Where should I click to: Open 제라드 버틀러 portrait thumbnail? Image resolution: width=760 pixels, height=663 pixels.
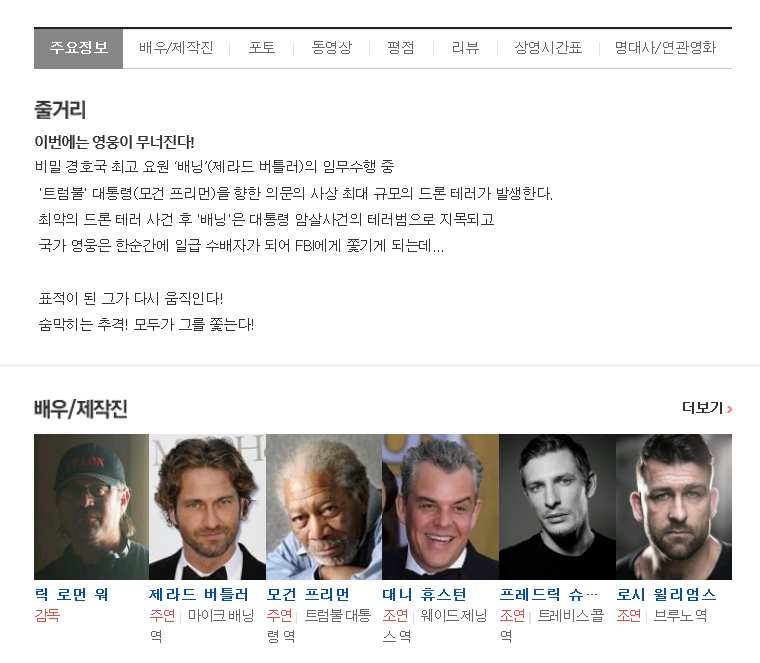tap(207, 507)
